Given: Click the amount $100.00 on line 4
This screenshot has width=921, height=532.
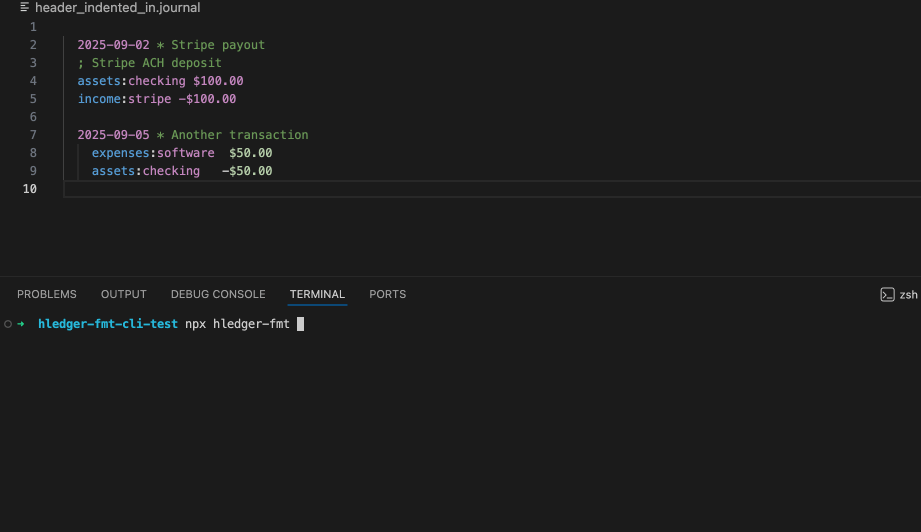Looking at the screenshot, I should [x=218, y=81].
